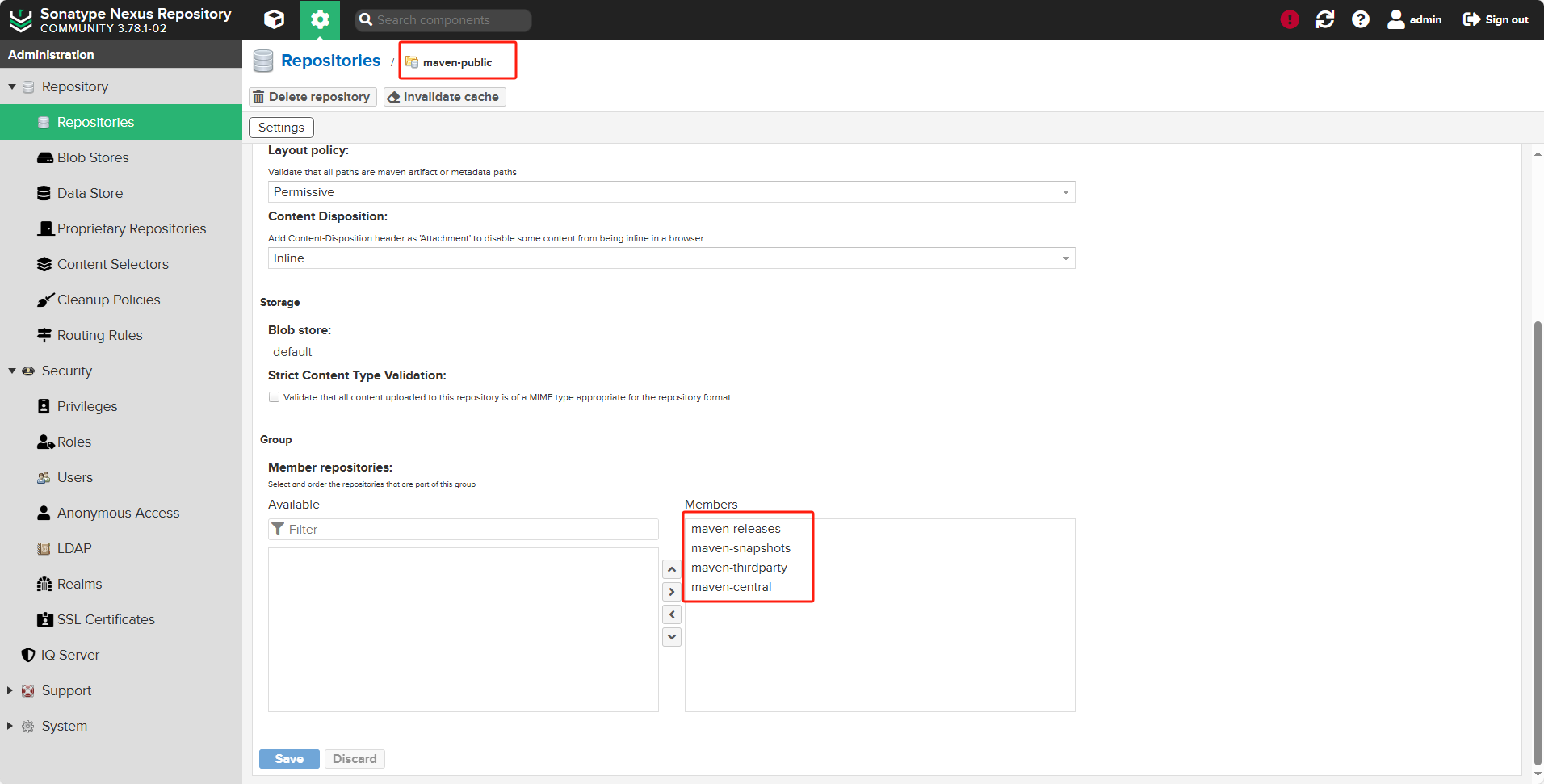Click the add to Members right arrow

pyautogui.click(x=672, y=592)
